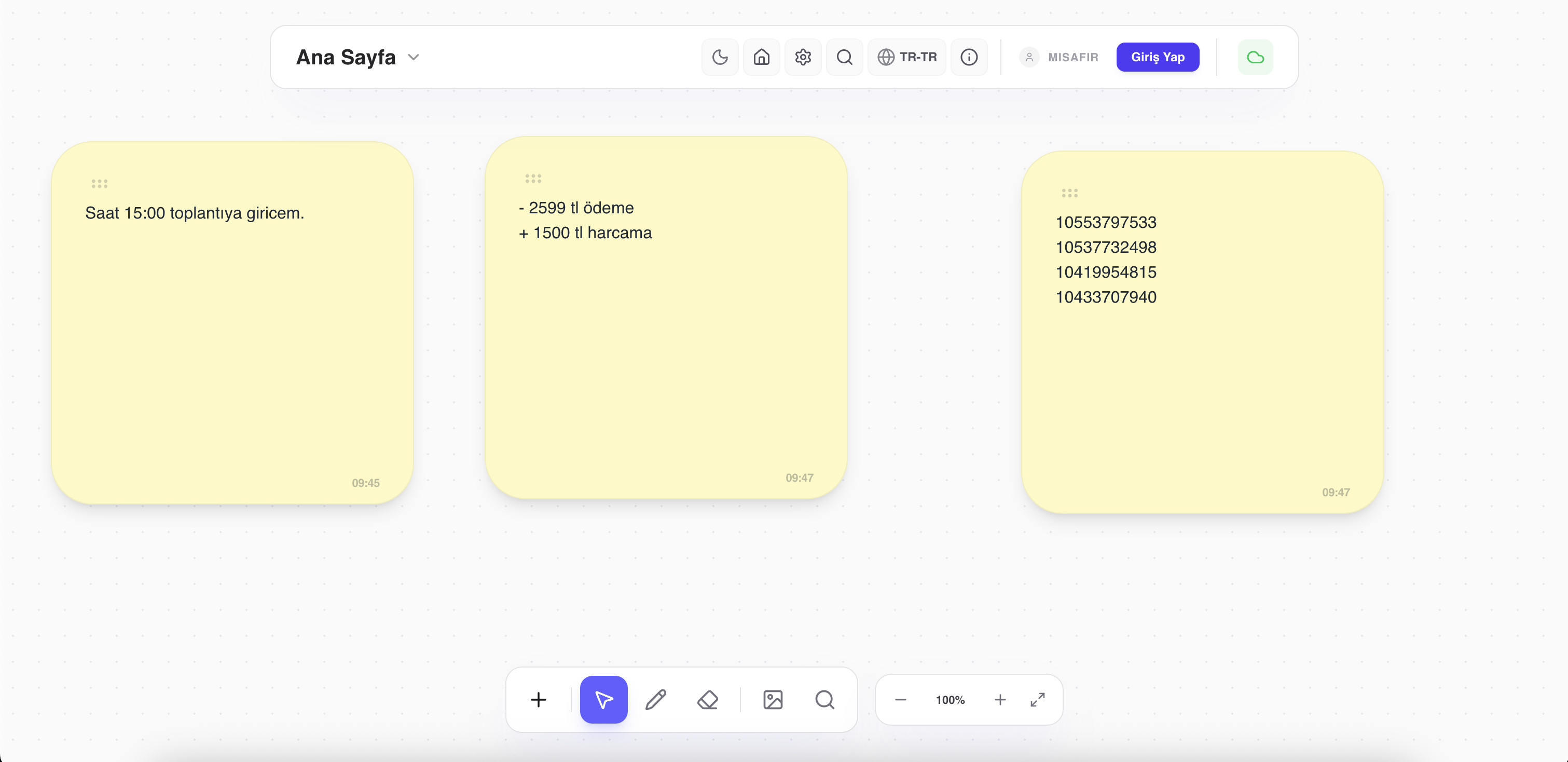Select the eraser tool
1568x762 pixels.
pyautogui.click(x=707, y=699)
